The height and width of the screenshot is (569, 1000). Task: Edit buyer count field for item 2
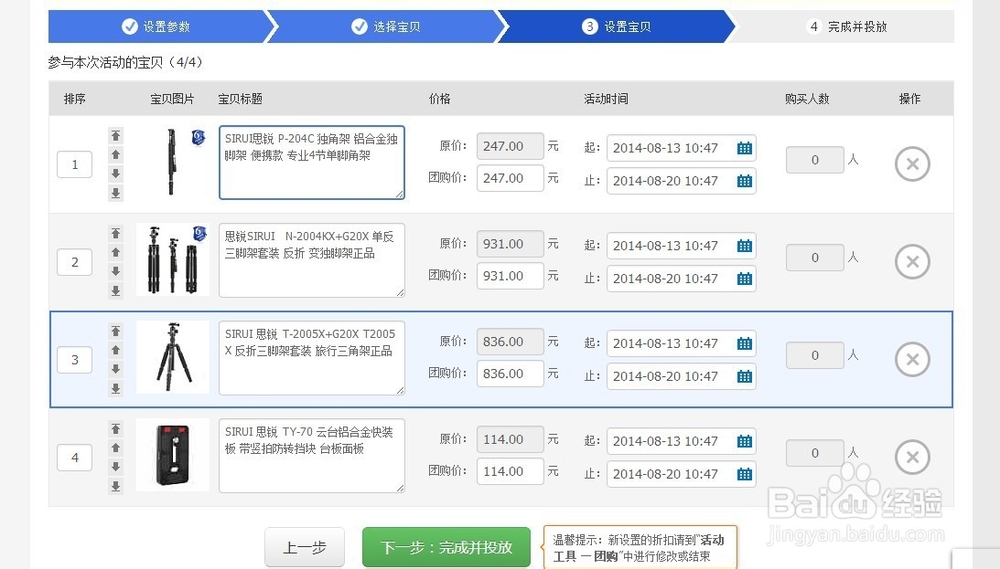815,258
